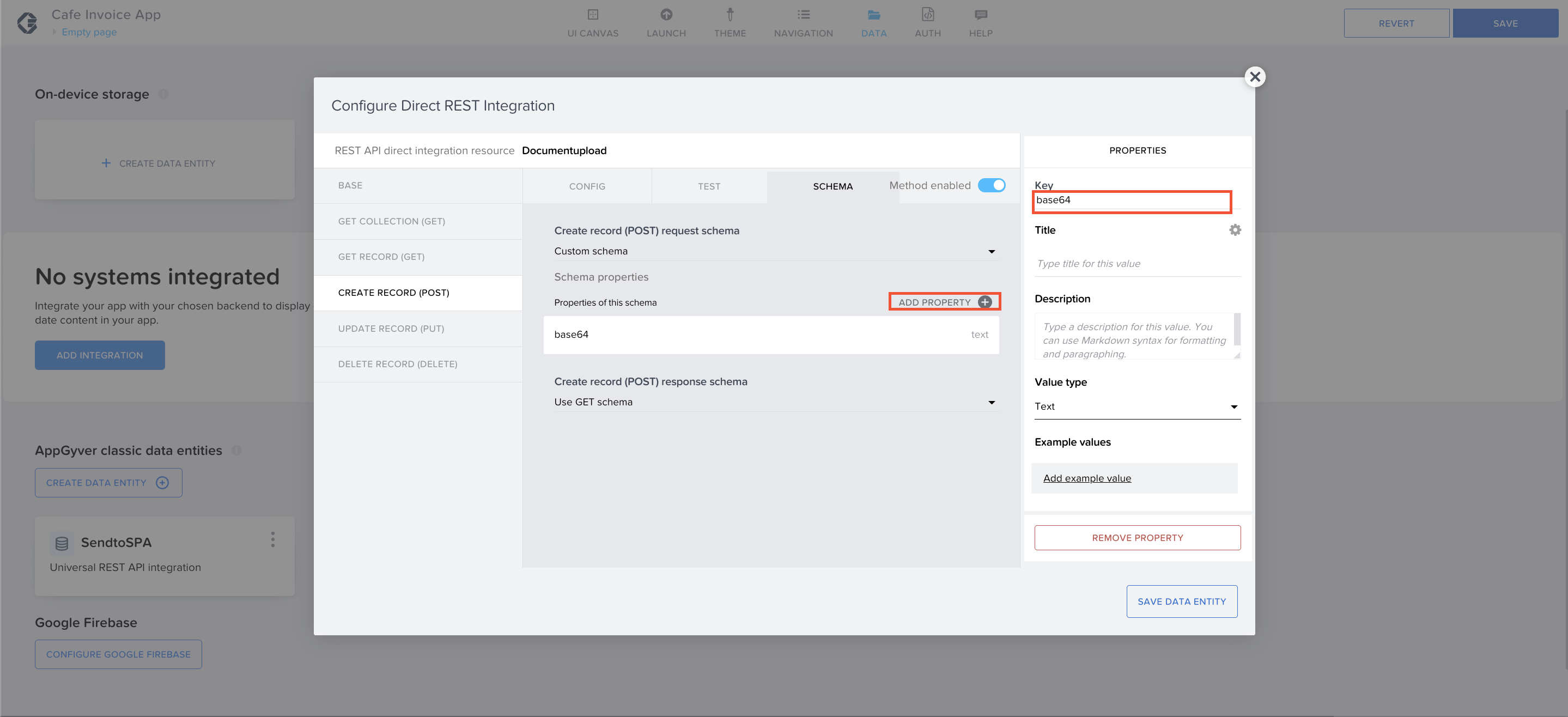
Task: Click the PROPERTIES panel header
Action: click(x=1137, y=150)
